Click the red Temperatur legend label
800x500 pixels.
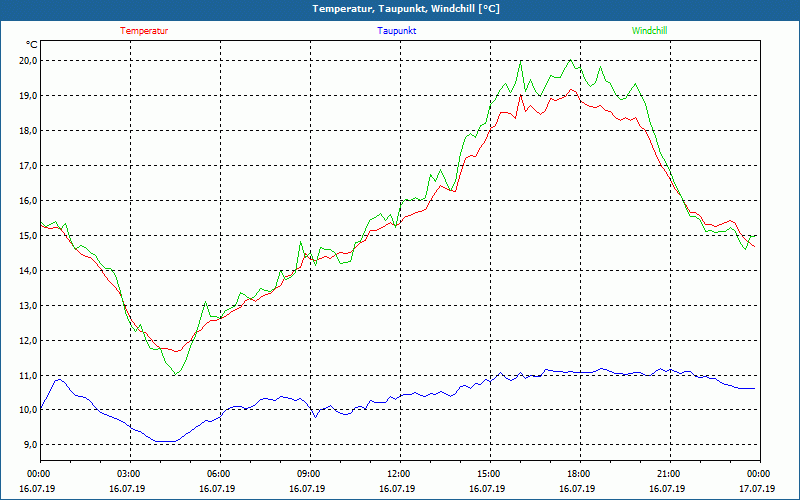pyautogui.click(x=144, y=31)
